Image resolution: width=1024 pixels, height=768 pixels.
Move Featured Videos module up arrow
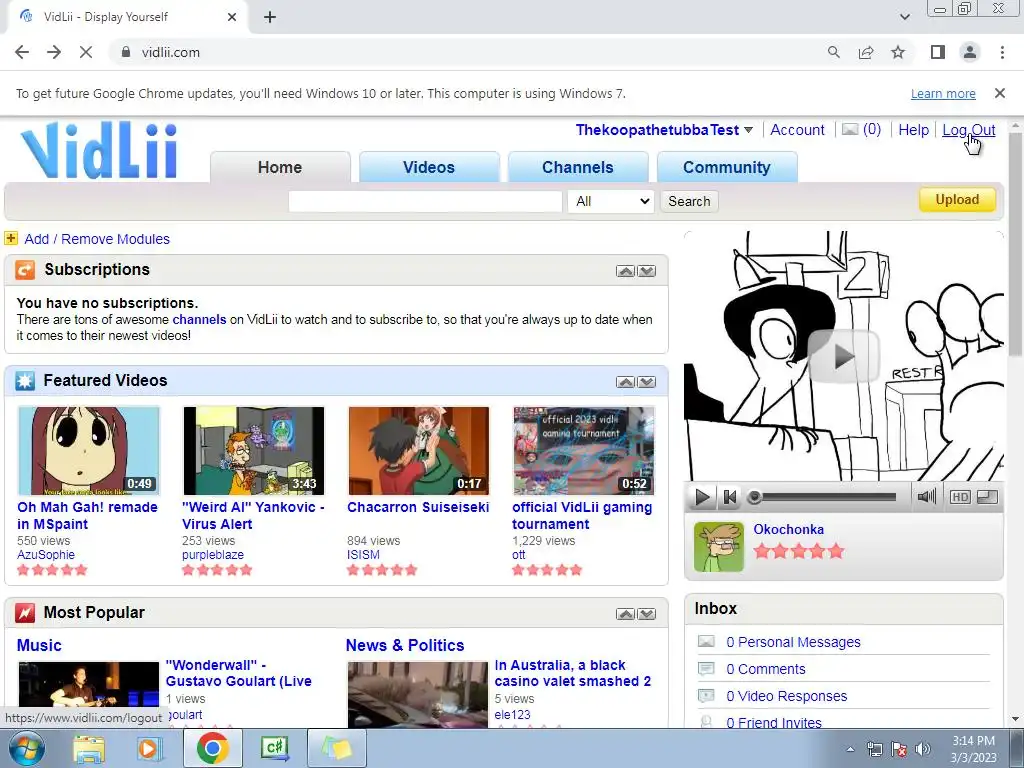click(626, 382)
